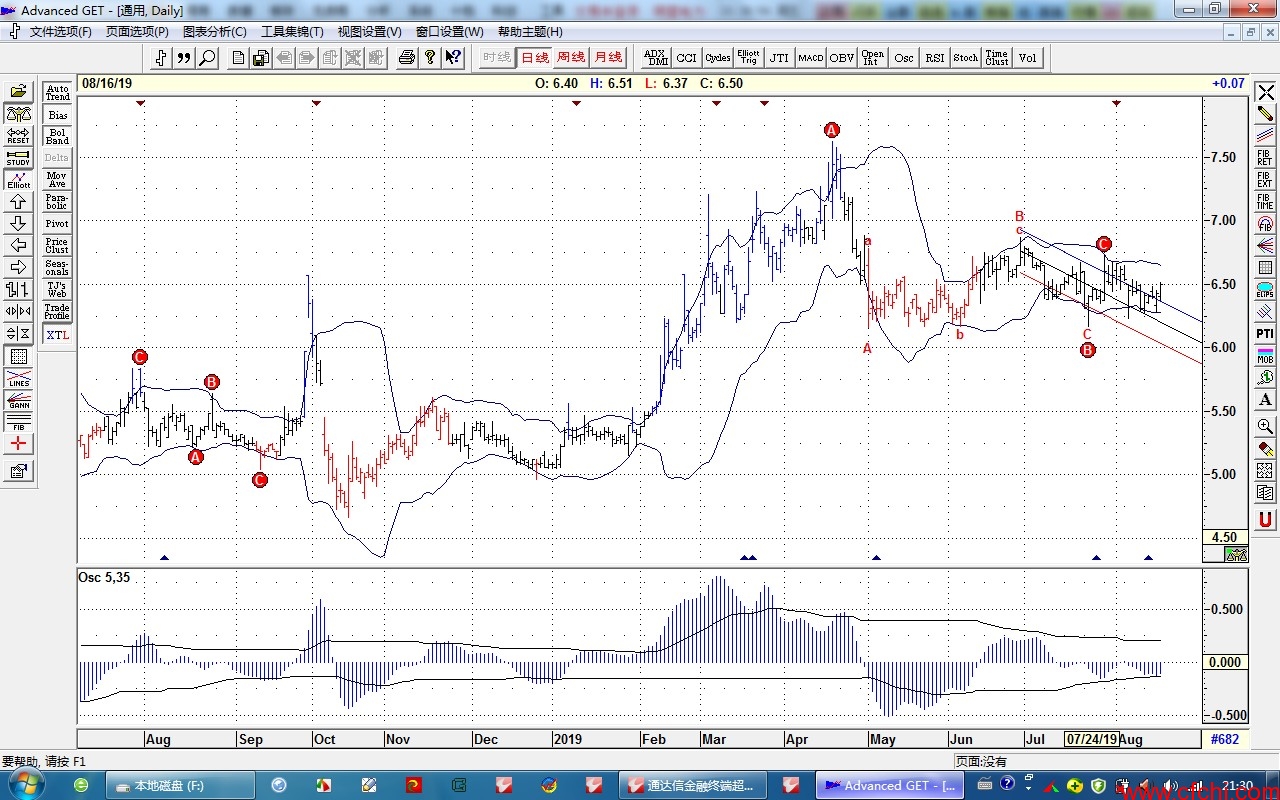Click the circled A label at April peak
The image size is (1280, 800).
832,130
